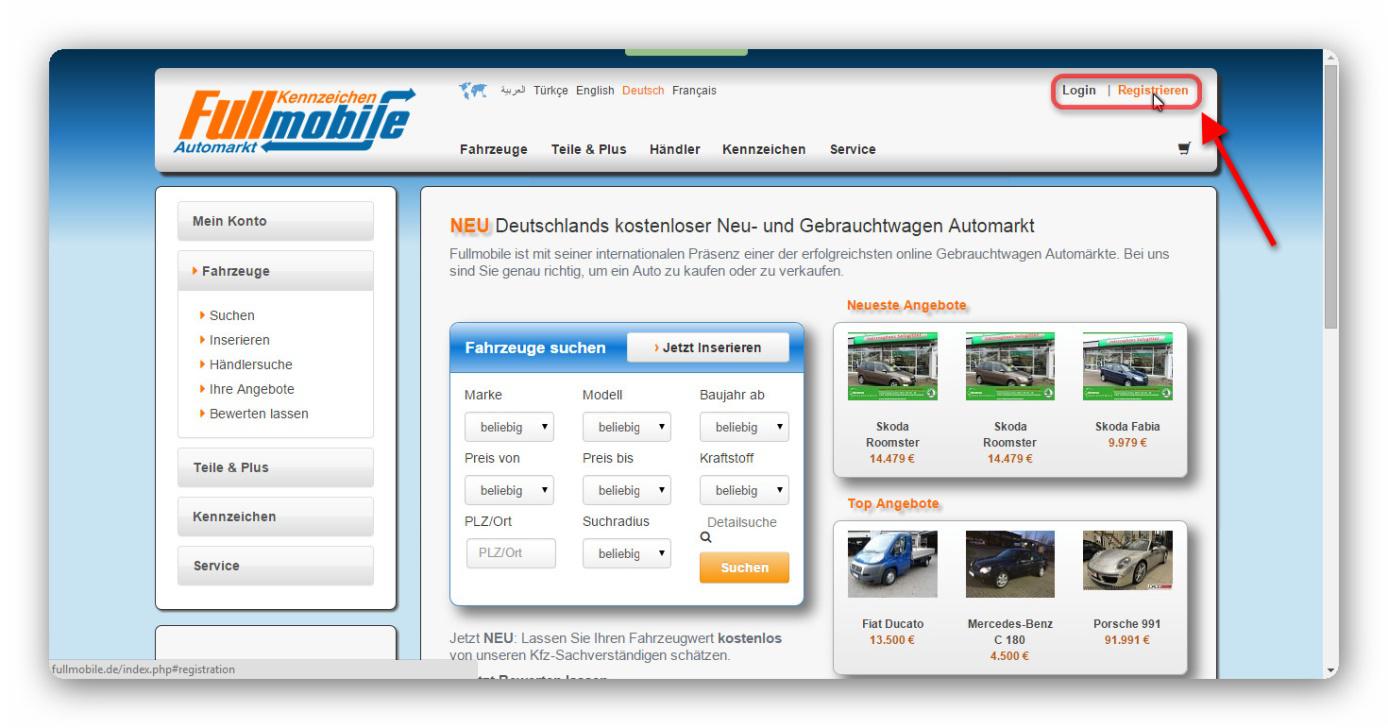Viewport: 1388px width, 728px height.
Task: Click Händlersuche in the sidebar
Action: [250, 364]
